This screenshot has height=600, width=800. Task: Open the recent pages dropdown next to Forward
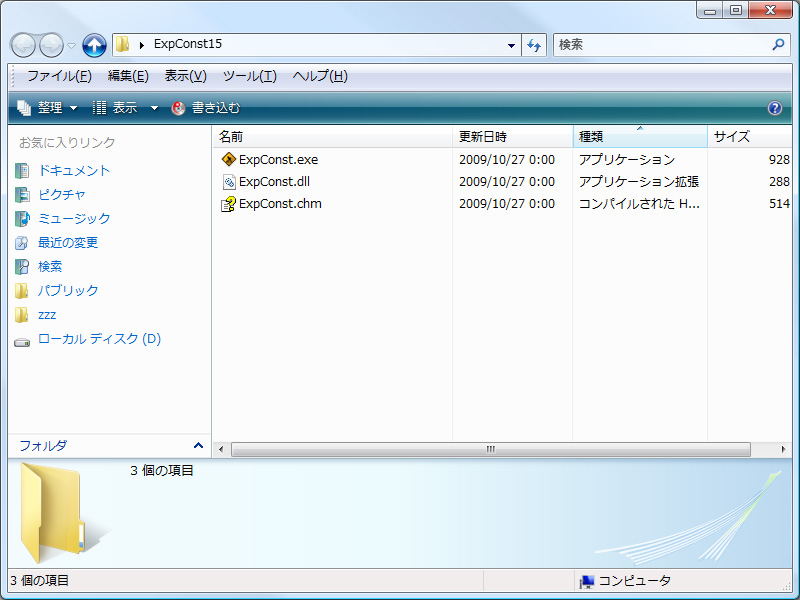(x=72, y=46)
